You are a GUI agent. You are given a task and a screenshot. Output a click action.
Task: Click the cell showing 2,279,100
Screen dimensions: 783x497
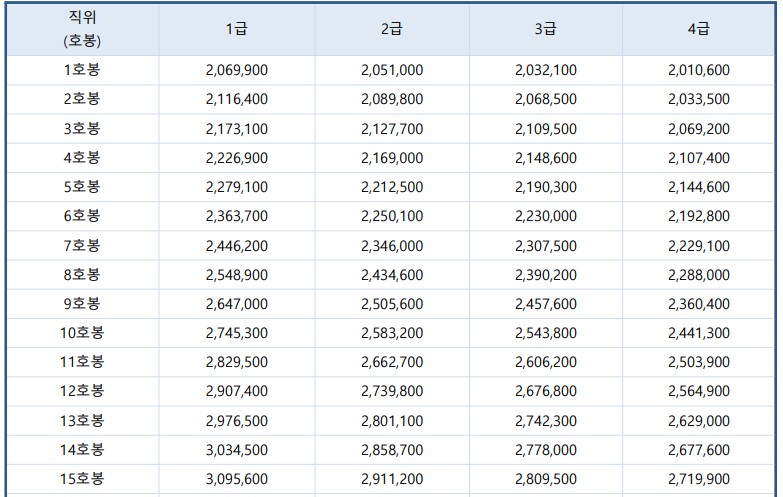(237, 187)
